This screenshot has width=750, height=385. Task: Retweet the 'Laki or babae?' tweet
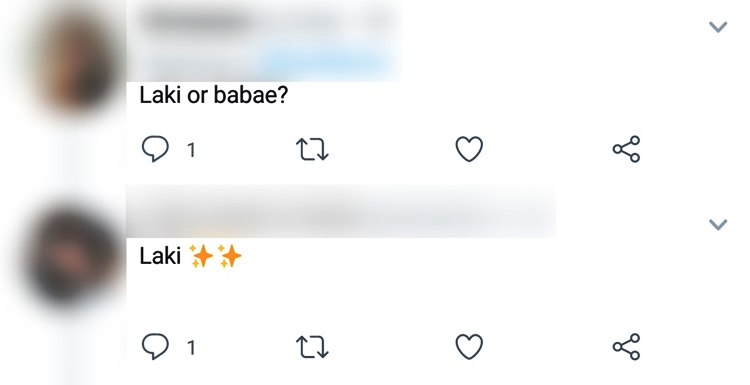[x=312, y=149]
